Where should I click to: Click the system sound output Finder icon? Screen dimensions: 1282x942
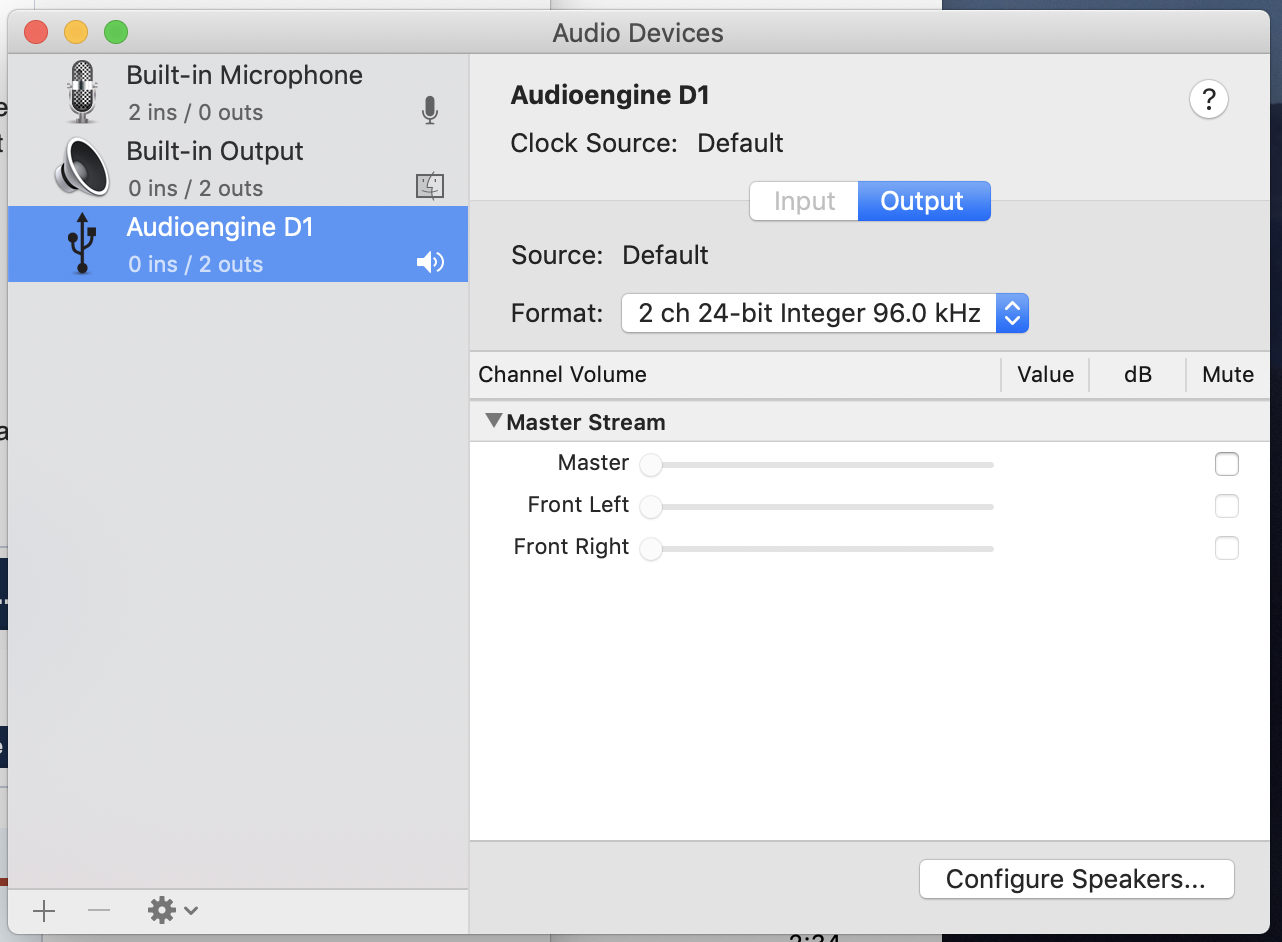point(430,186)
